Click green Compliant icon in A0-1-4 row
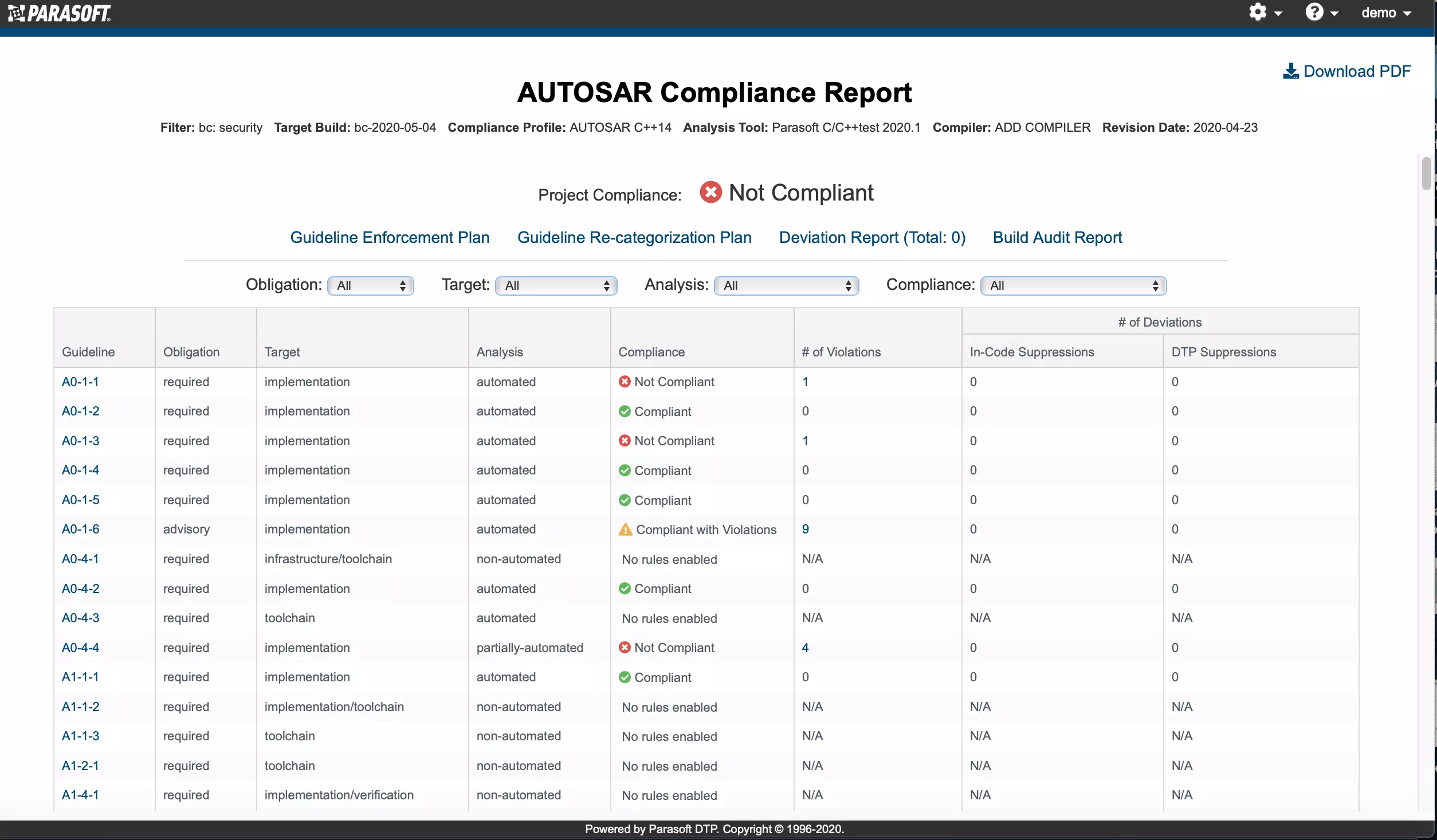 625,470
